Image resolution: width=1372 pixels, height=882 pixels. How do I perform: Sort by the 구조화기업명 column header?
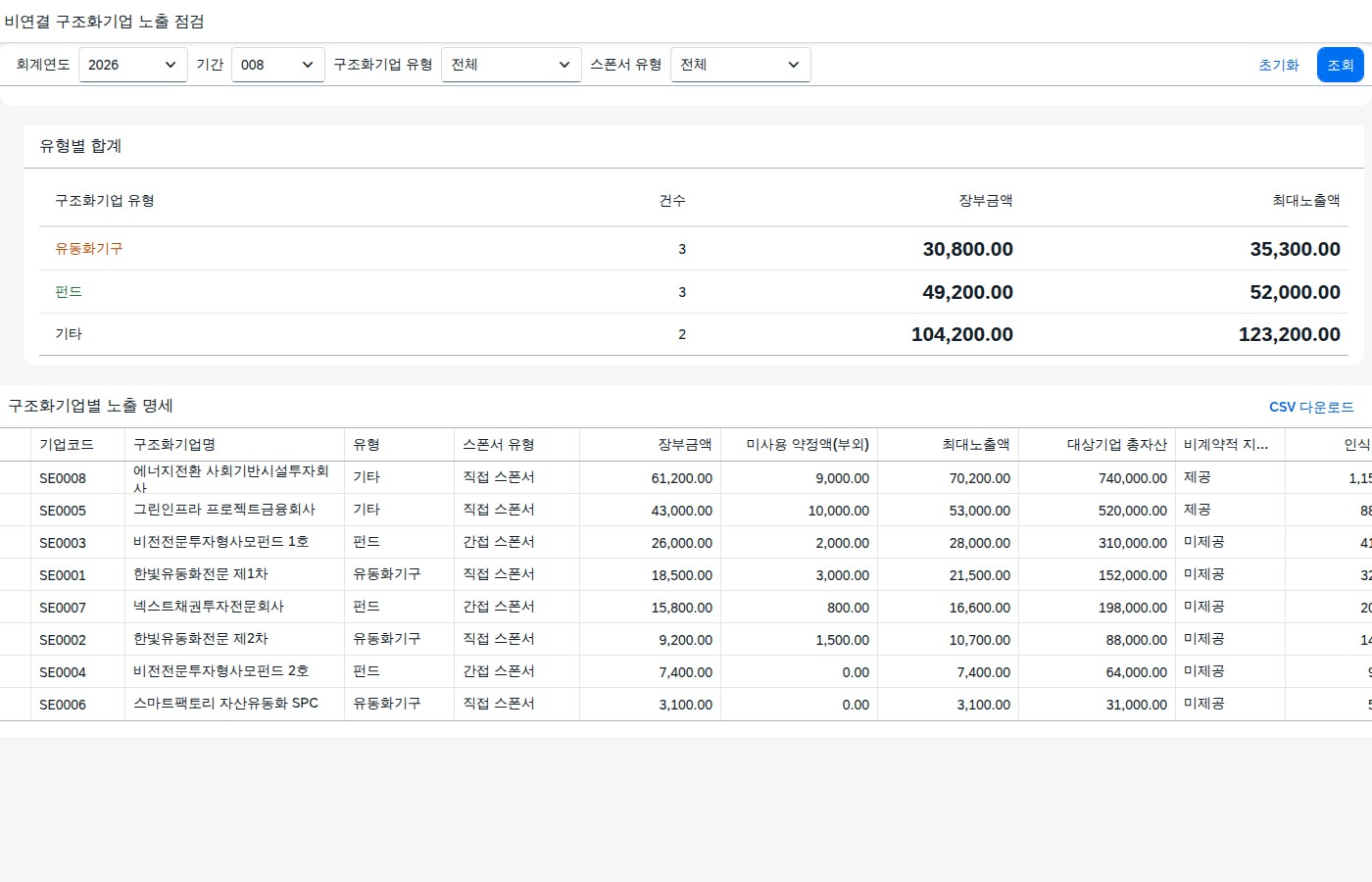point(234,445)
